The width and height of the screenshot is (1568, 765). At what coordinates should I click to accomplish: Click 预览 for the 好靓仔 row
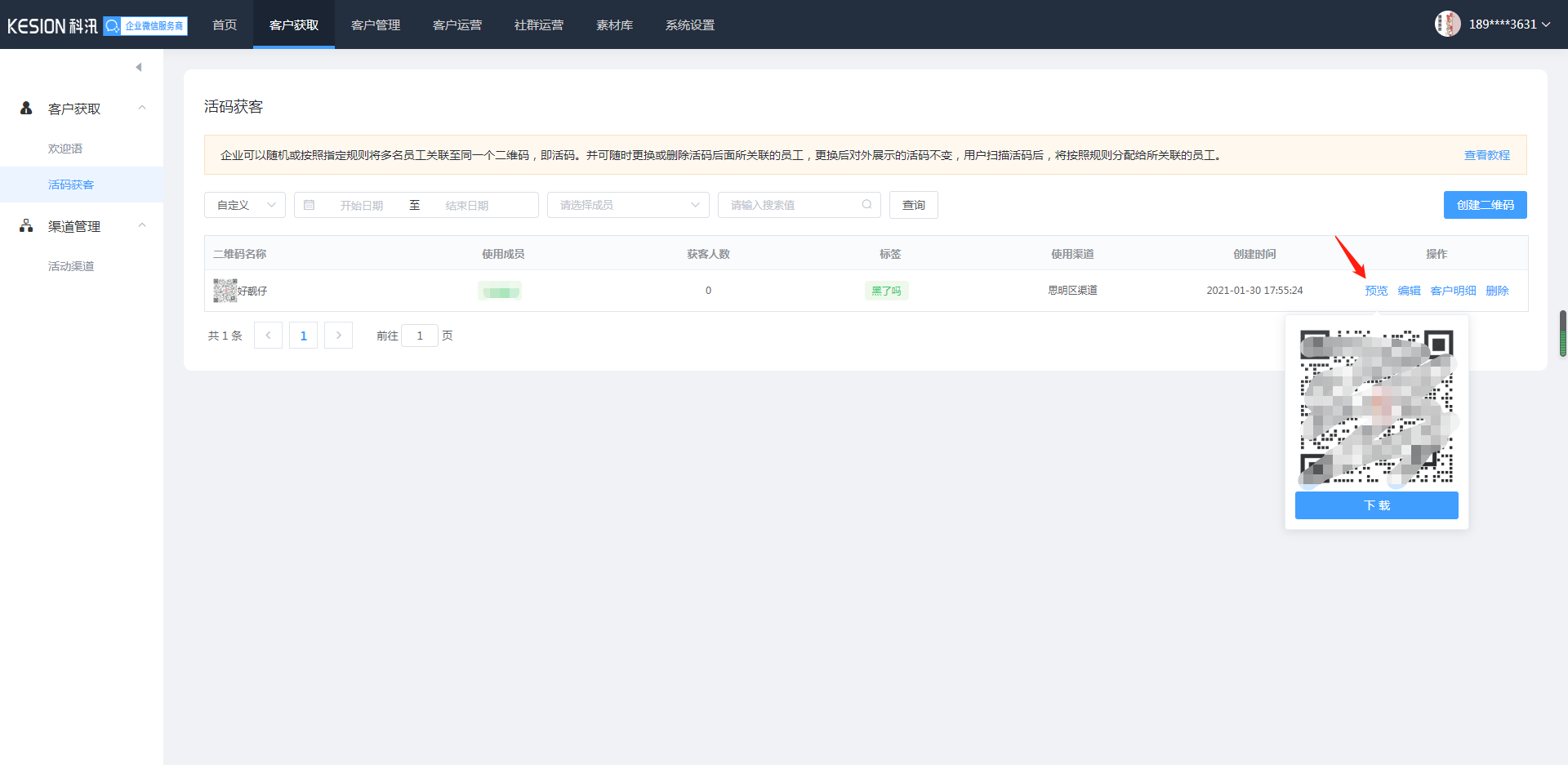(x=1376, y=291)
